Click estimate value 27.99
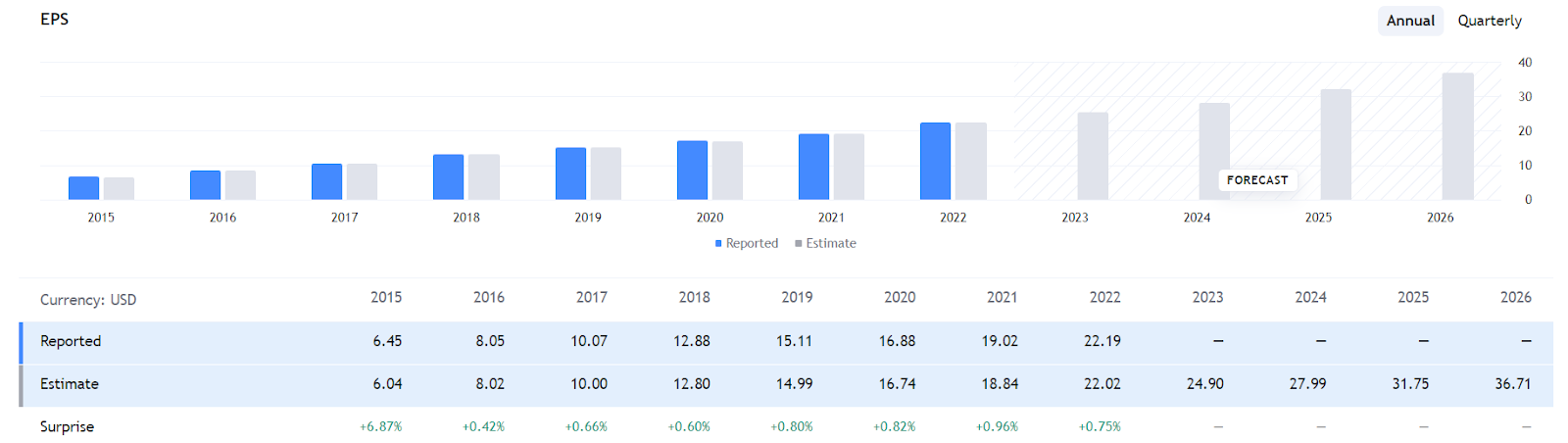The image size is (1568, 443). click(1307, 384)
